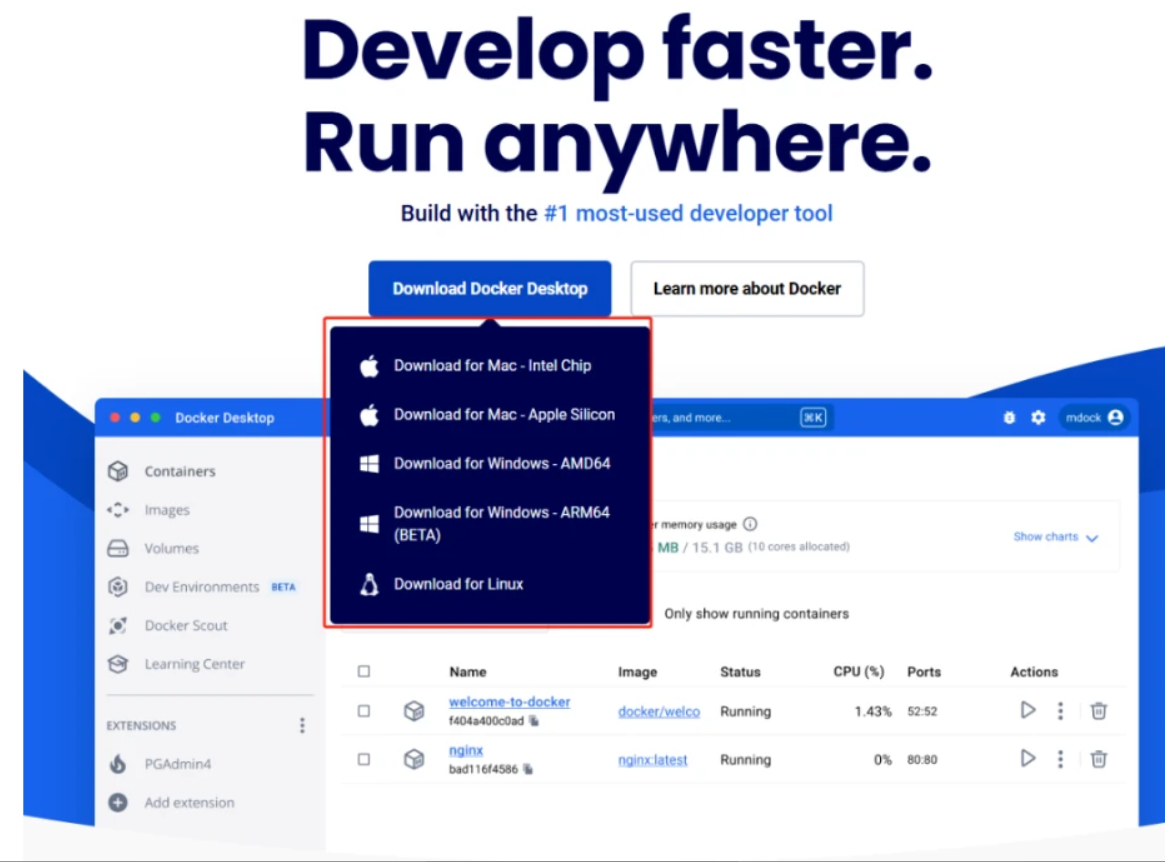This screenshot has height=862, width=1165.
Task: Toggle the select-all containers checkbox
Action: point(363,672)
